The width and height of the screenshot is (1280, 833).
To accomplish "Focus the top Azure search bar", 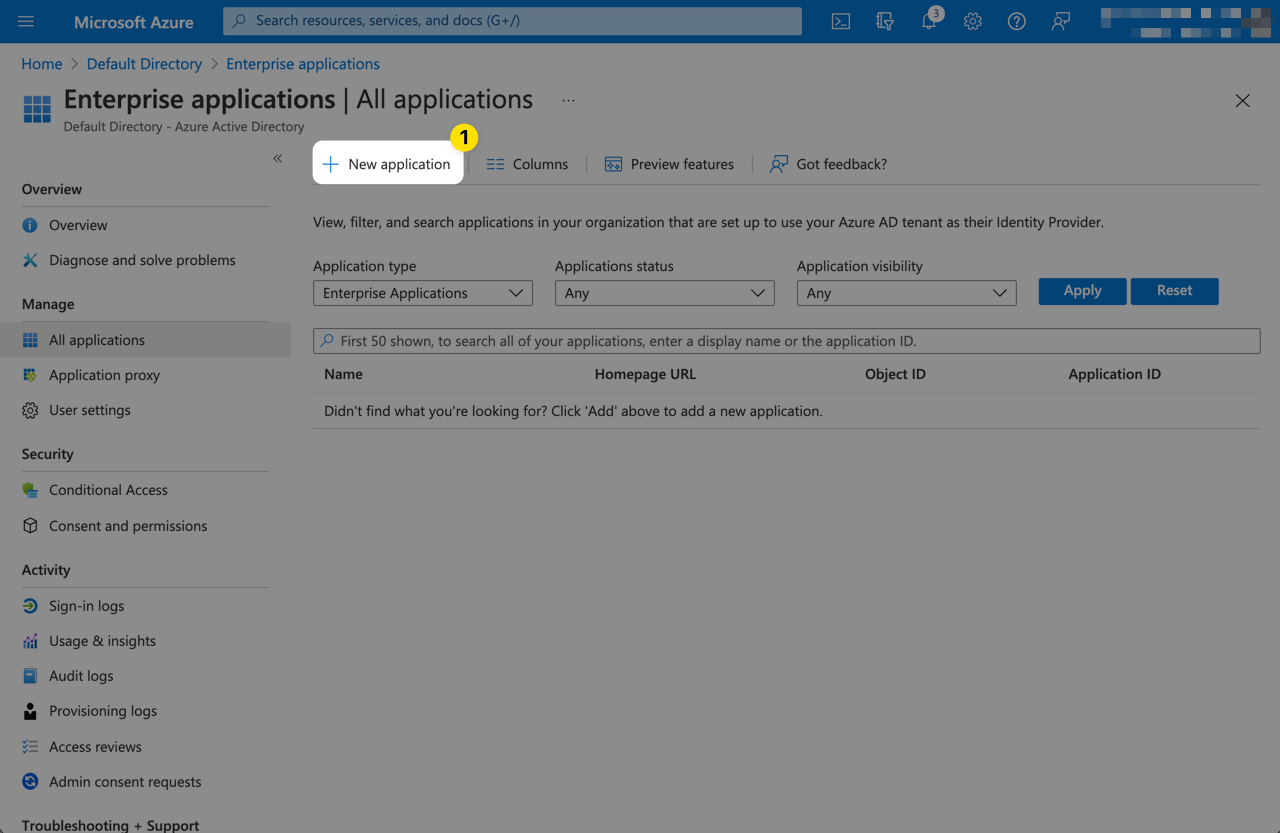I will tap(512, 21).
